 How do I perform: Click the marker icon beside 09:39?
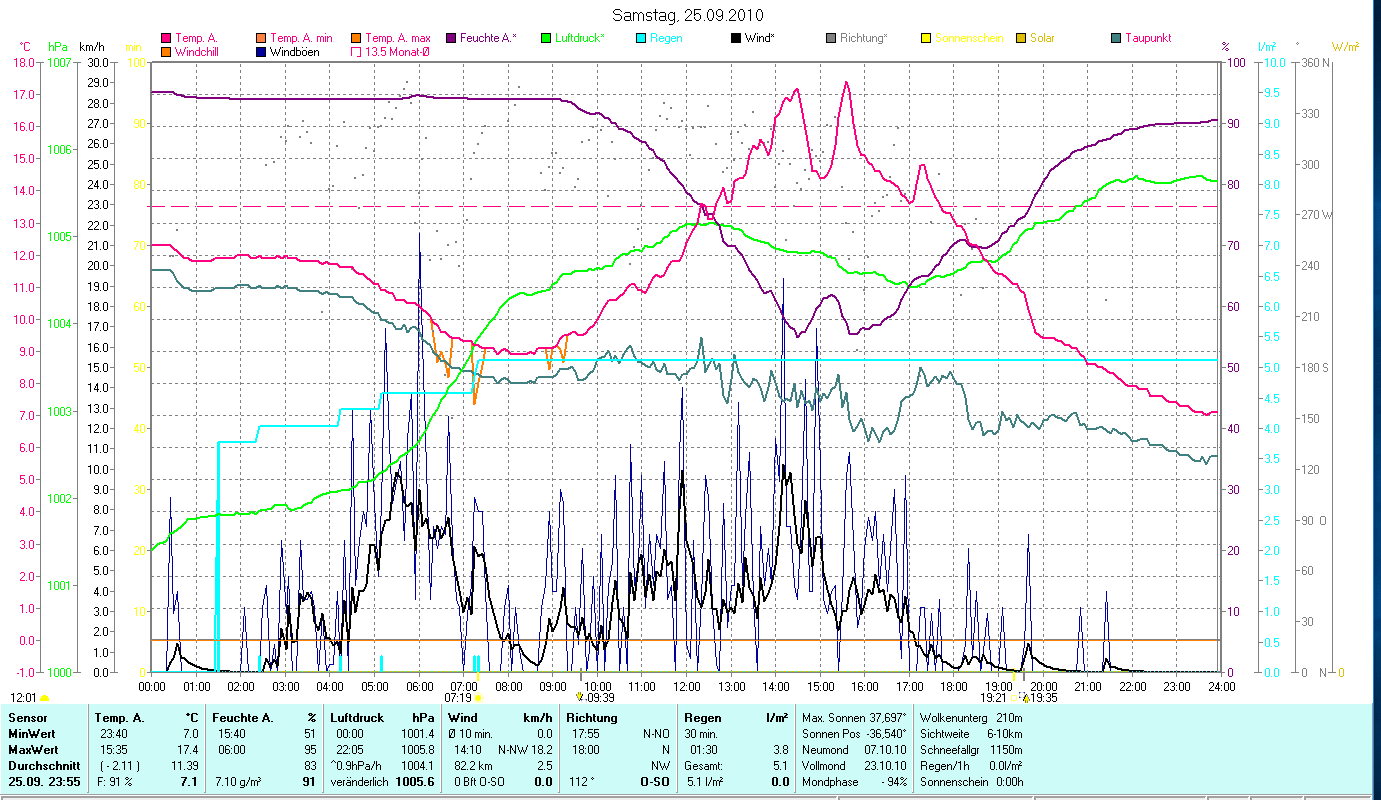[580, 697]
